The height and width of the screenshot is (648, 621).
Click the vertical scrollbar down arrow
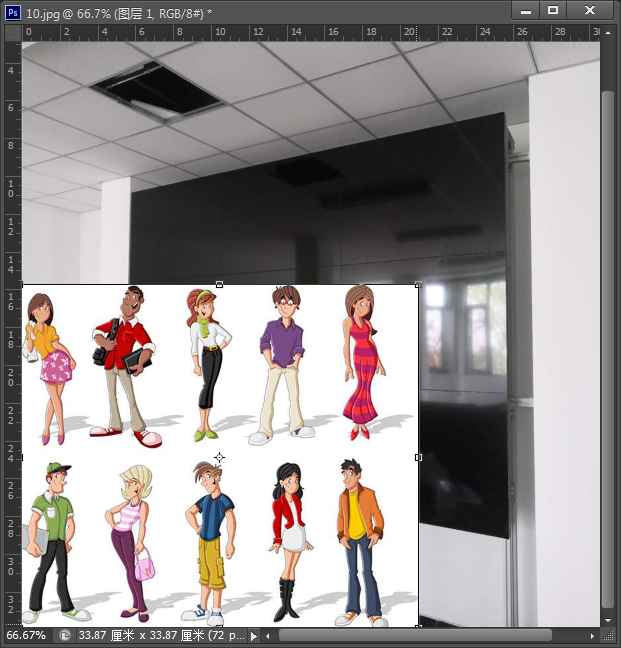[x=608, y=620]
